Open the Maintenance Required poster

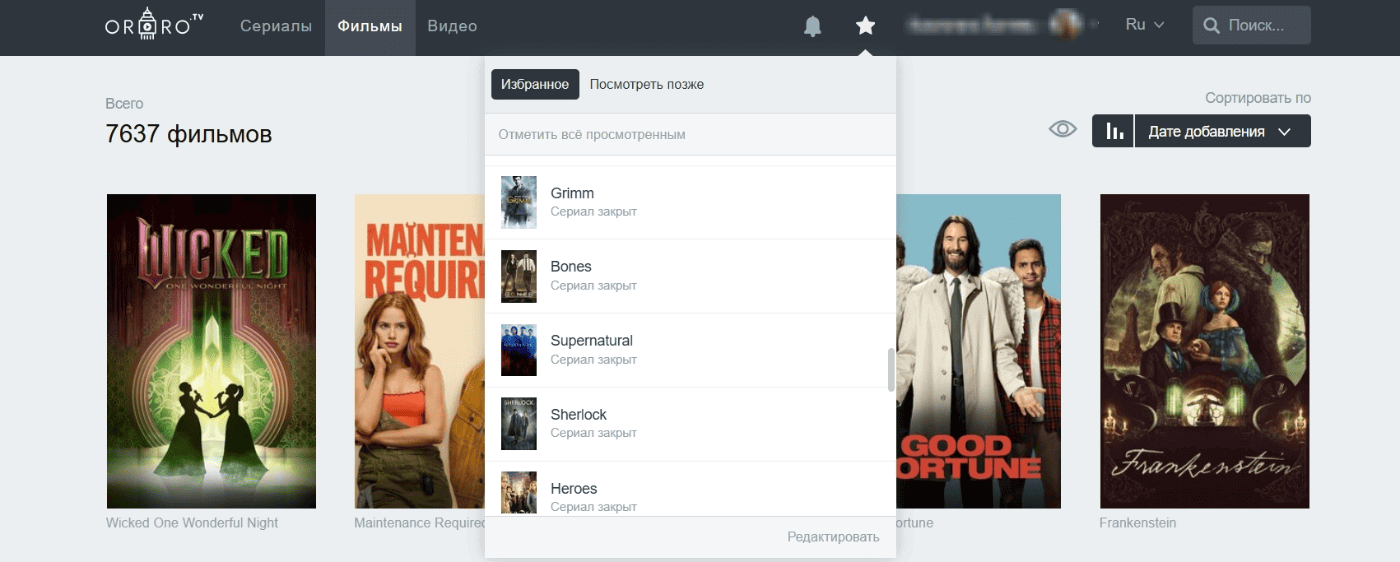coord(419,351)
